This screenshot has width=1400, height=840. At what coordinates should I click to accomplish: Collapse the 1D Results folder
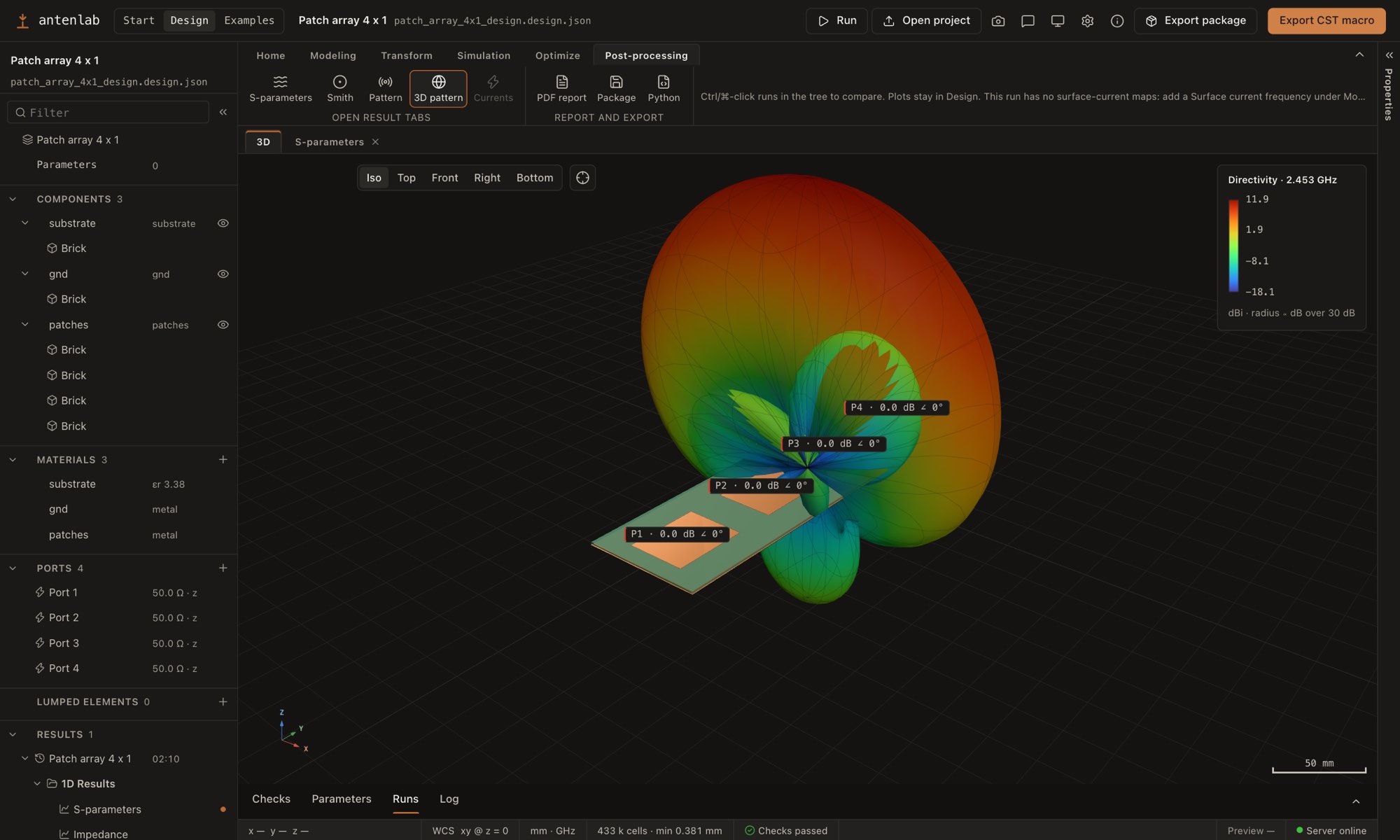(x=37, y=783)
